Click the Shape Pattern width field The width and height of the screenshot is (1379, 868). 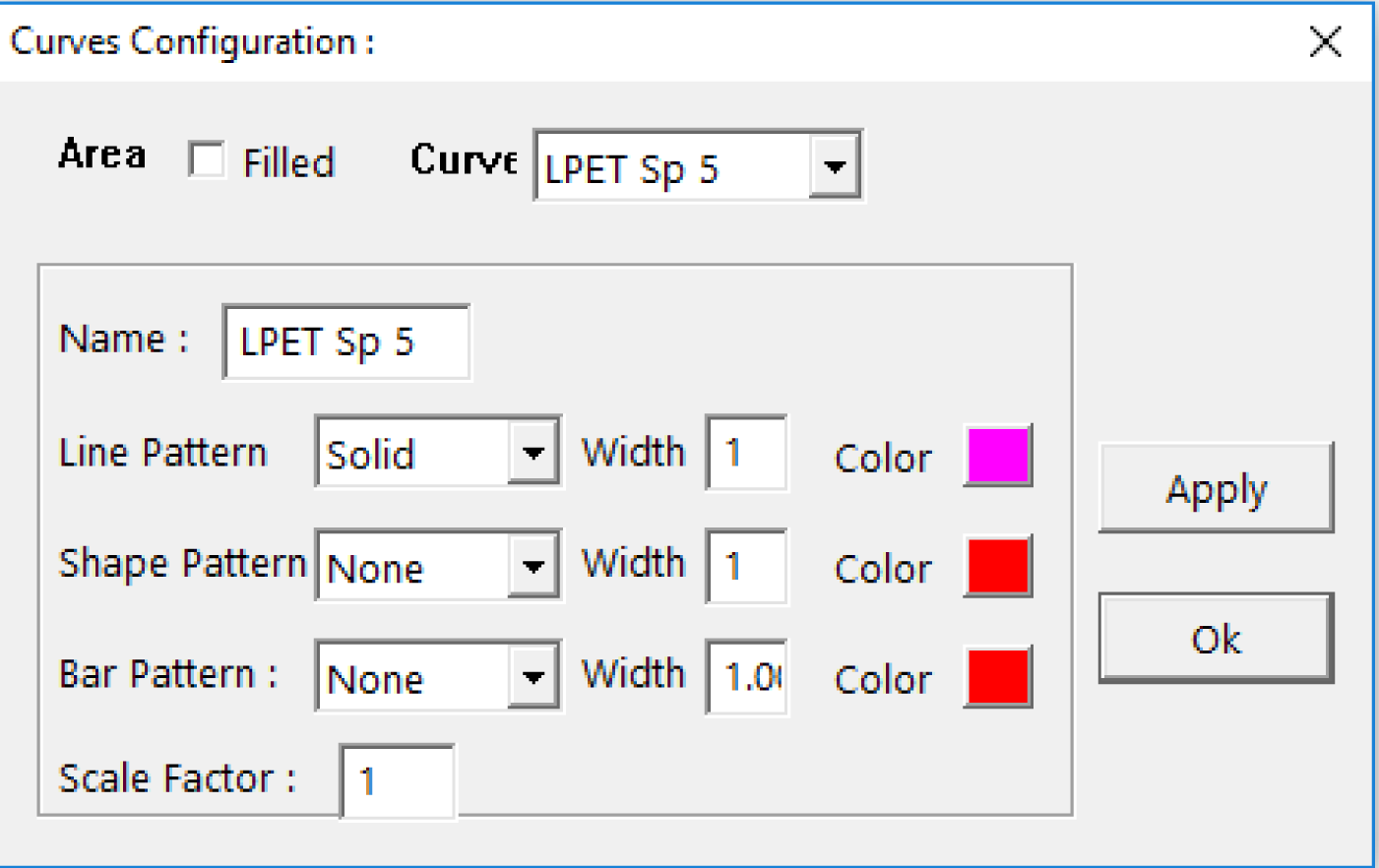pos(746,566)
